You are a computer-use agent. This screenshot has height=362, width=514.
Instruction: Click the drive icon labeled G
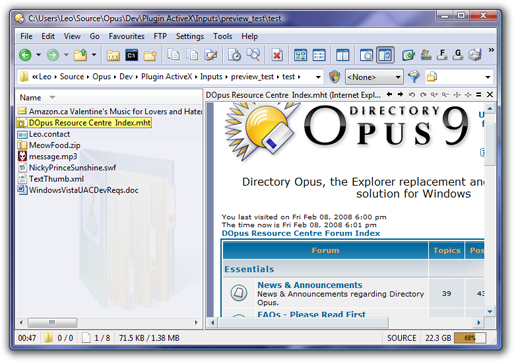pyautogui.click(x=458, y=55)
